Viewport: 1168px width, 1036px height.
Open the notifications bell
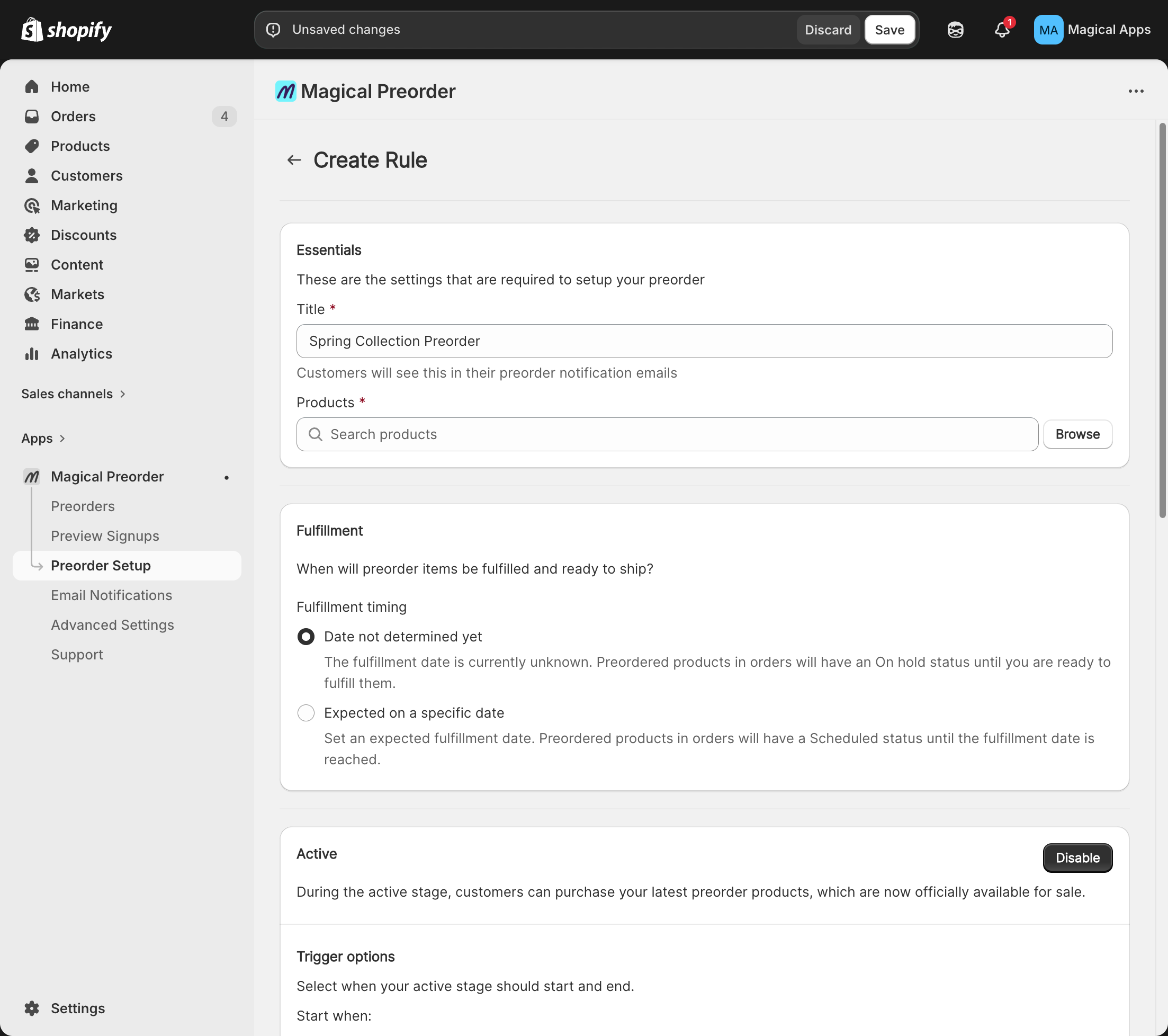[1002, 30]
